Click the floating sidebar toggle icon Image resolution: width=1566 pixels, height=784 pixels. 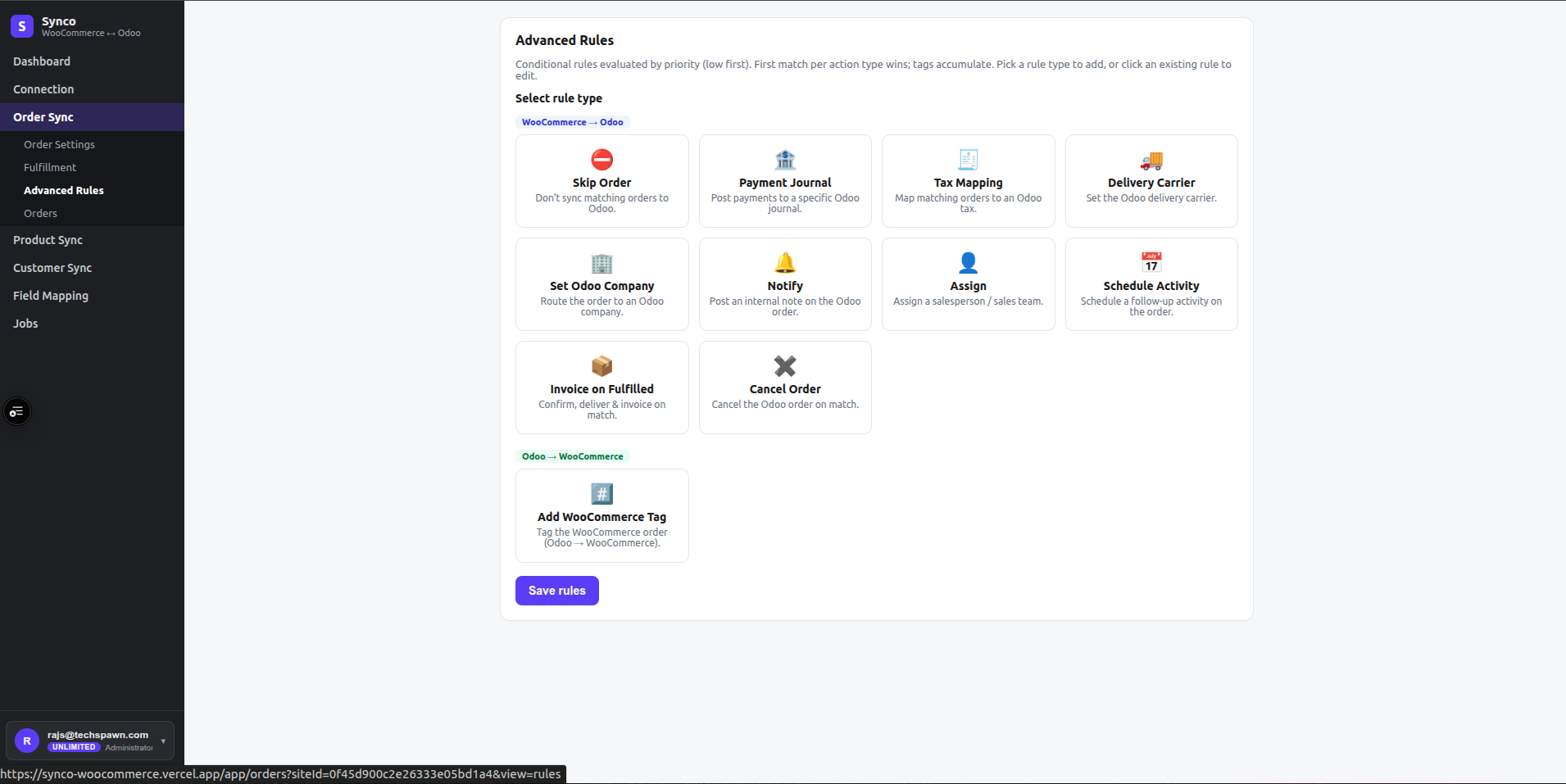coord(17,411)
